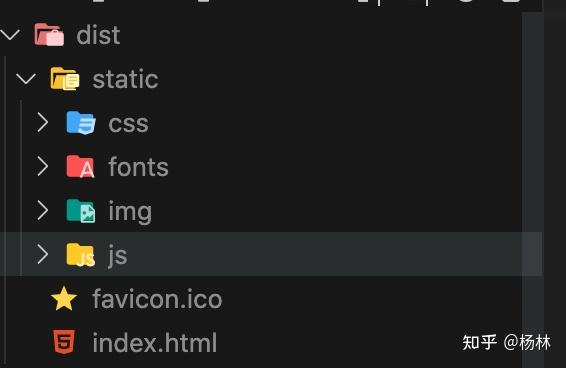This screenshot has width=566, height=368.
Task: Click the explorer vertical scrollbar
Action: pos(532,190)
